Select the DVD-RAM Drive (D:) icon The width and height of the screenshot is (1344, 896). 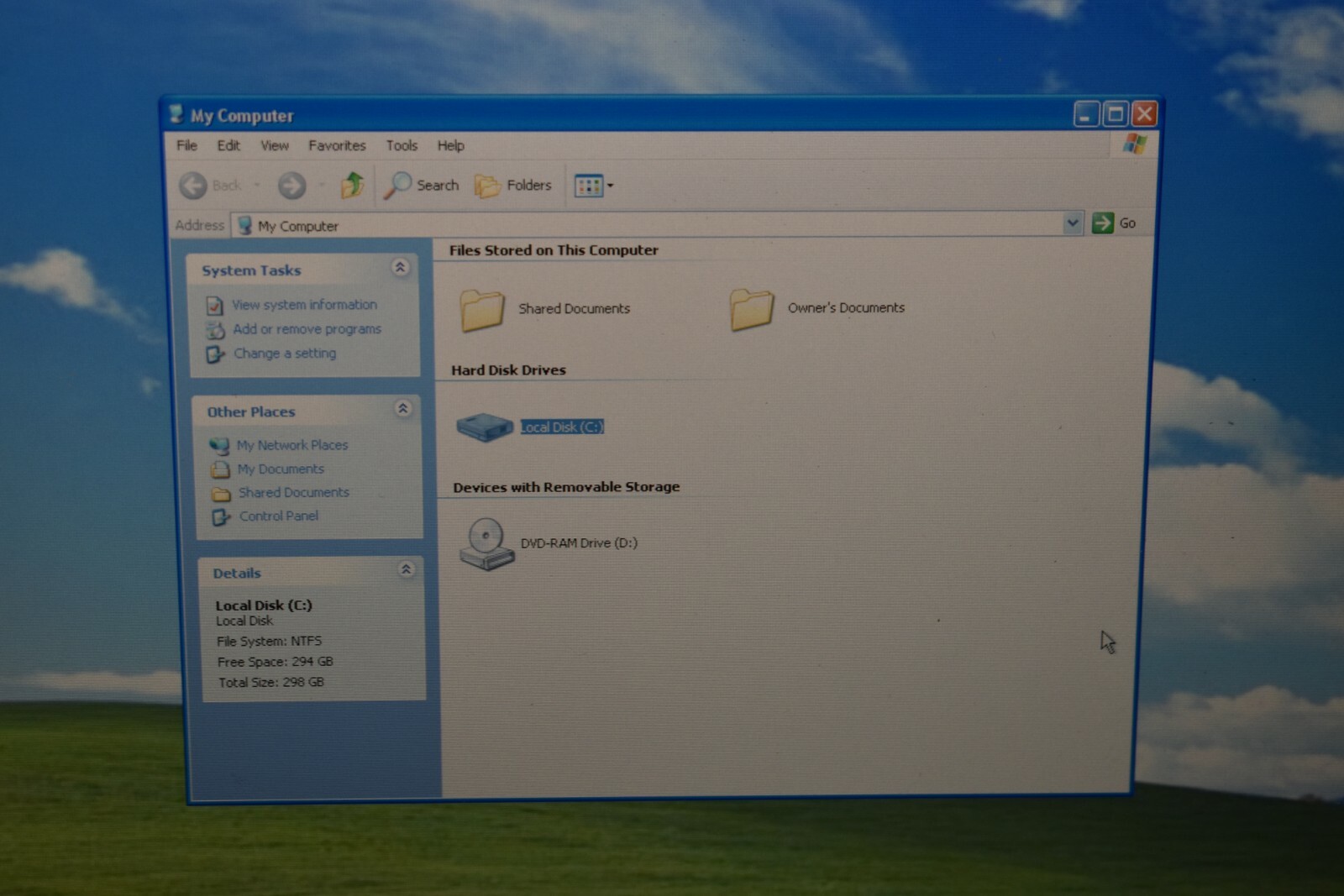point(486,543)
